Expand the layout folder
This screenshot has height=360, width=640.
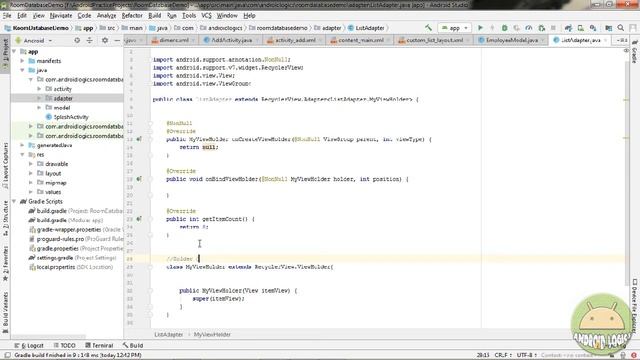(31, 173)
